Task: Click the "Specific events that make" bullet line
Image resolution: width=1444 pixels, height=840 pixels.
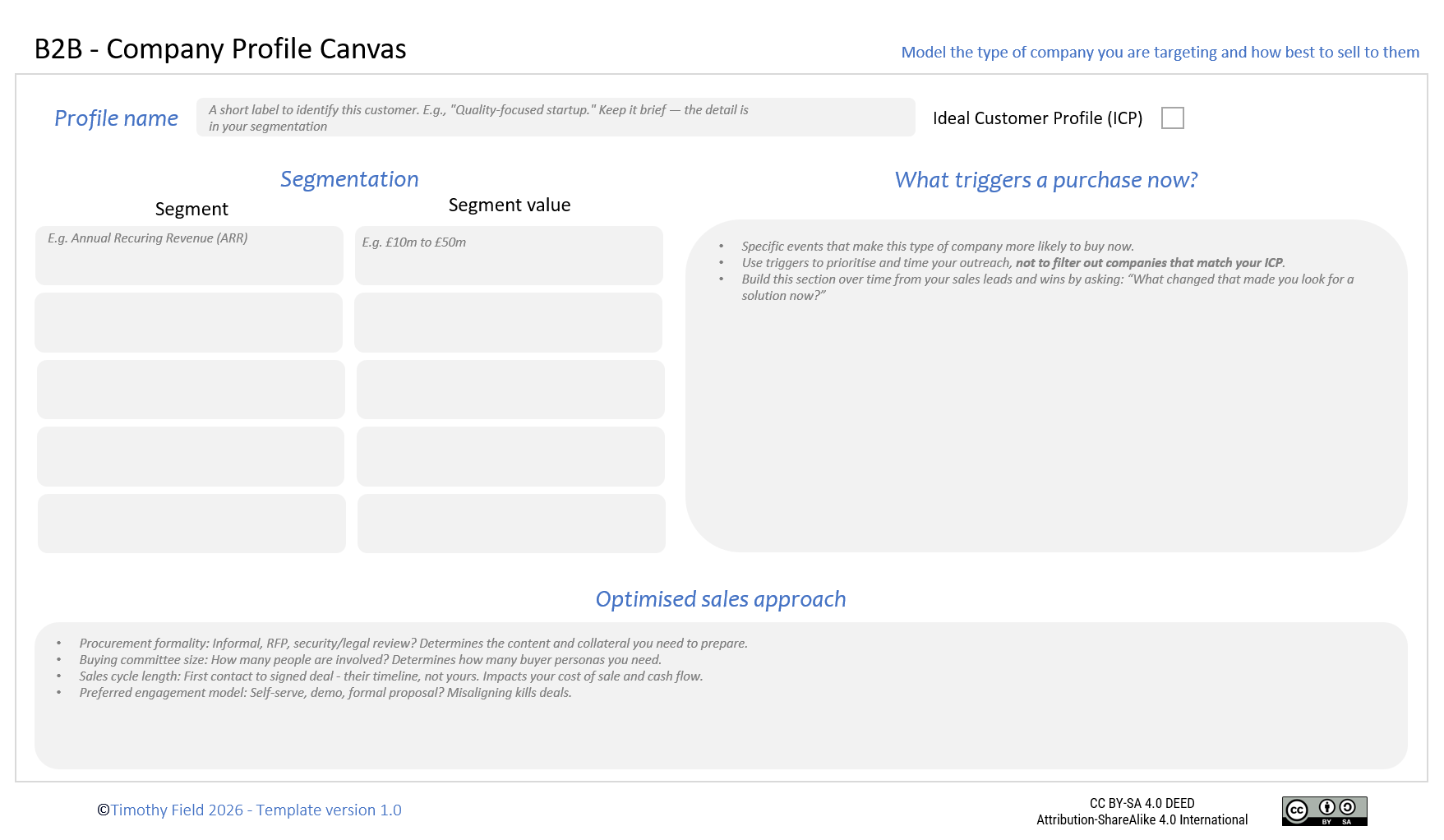Action: click(x=938, y=247)
